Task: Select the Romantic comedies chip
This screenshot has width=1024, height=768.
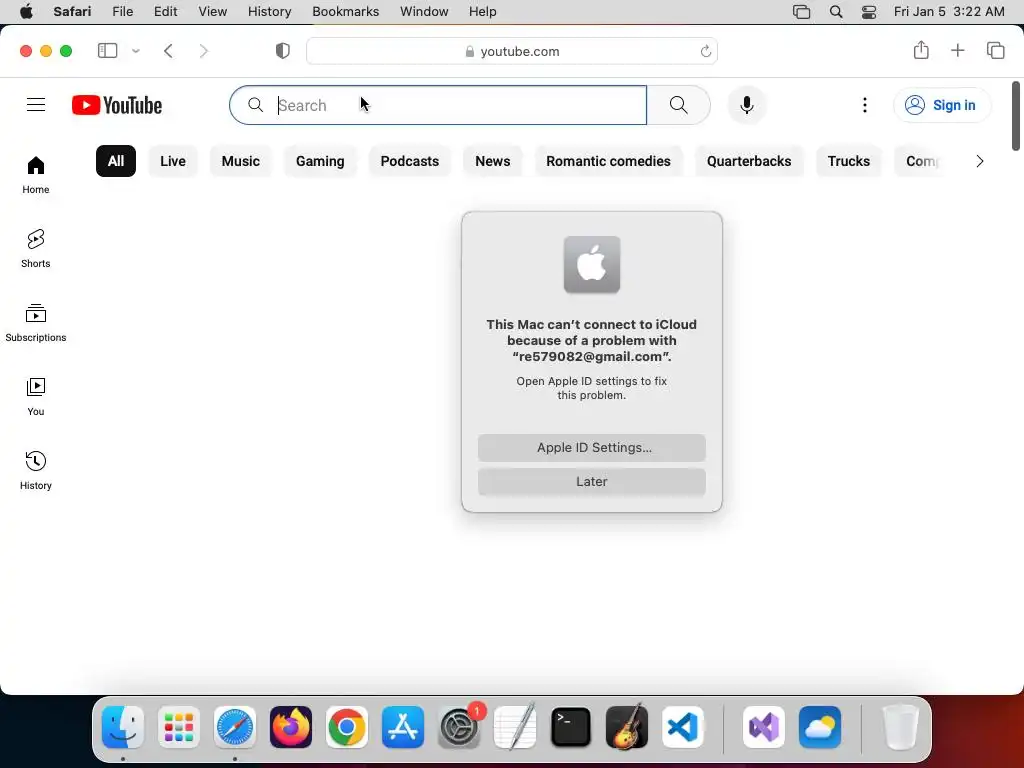Action: click(x=608, y=161)
